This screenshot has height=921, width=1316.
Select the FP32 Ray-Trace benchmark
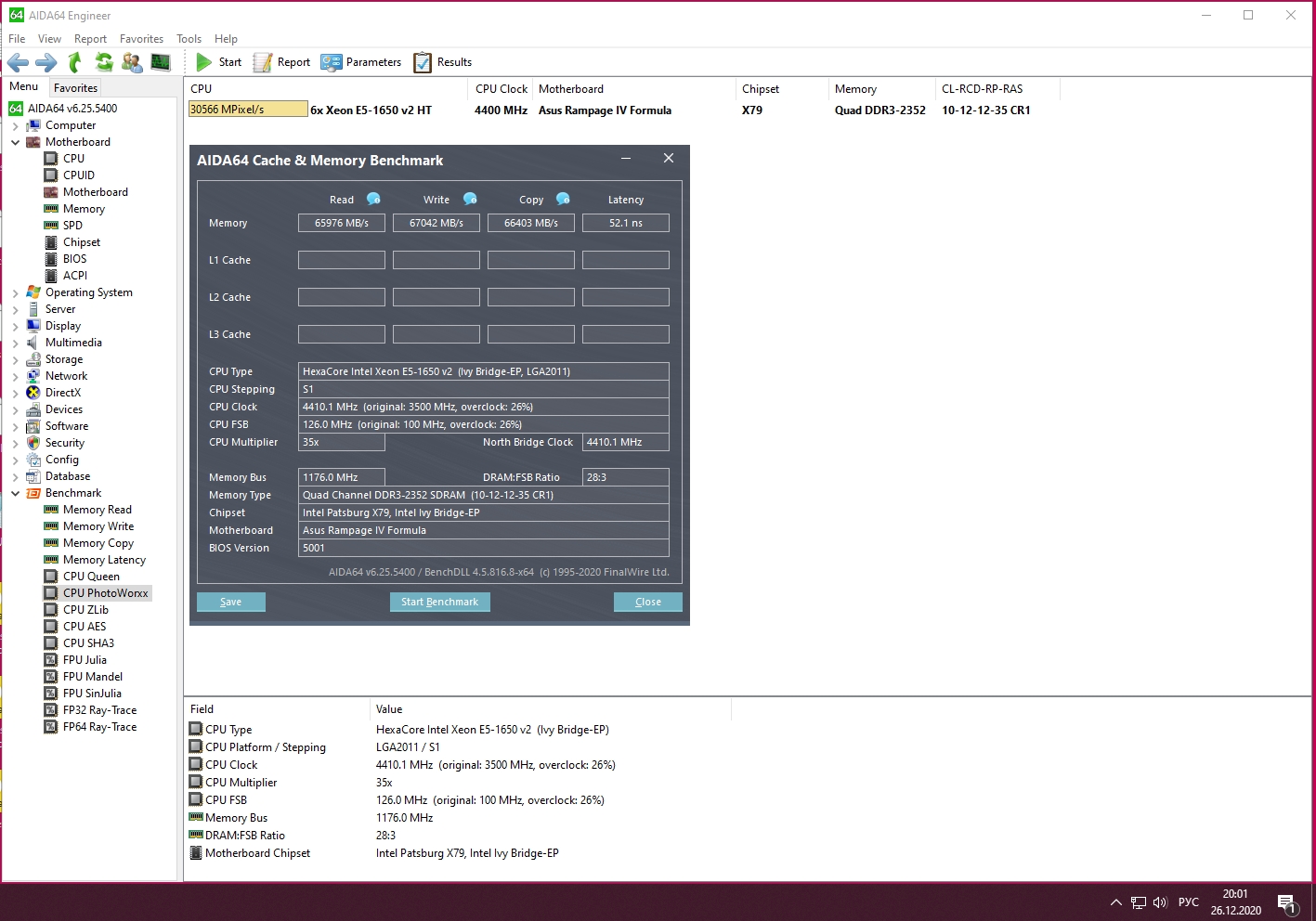(x=99, y=710)
